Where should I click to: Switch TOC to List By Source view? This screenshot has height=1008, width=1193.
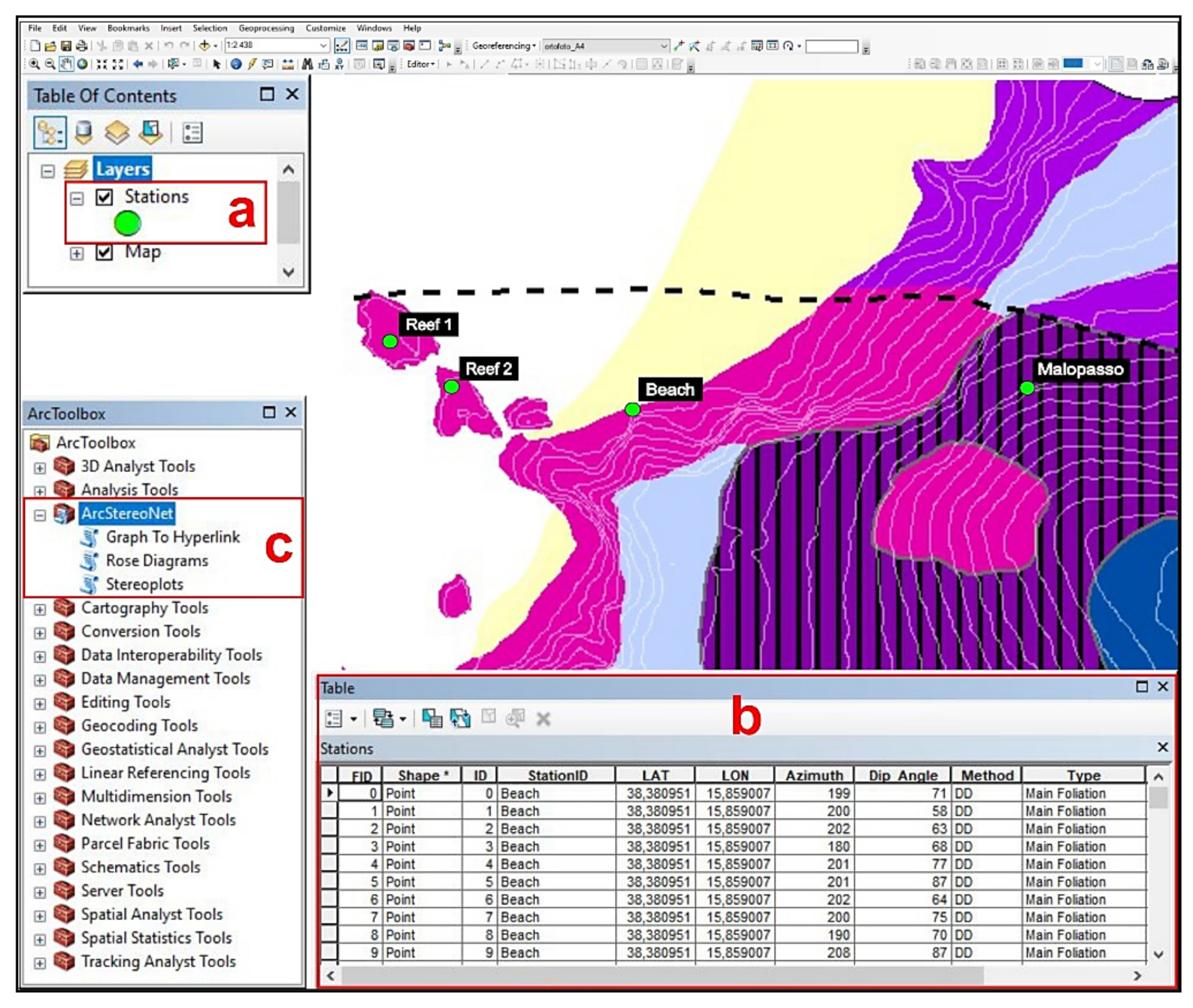pos(83,133)
